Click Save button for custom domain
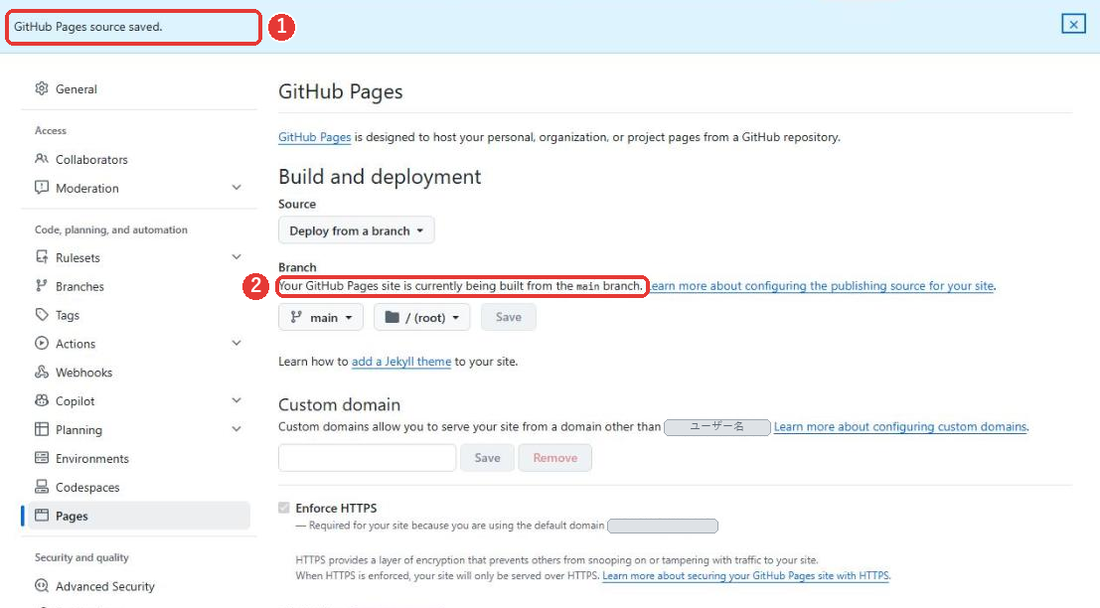1100x608 pixels. (x=487, y=458)
